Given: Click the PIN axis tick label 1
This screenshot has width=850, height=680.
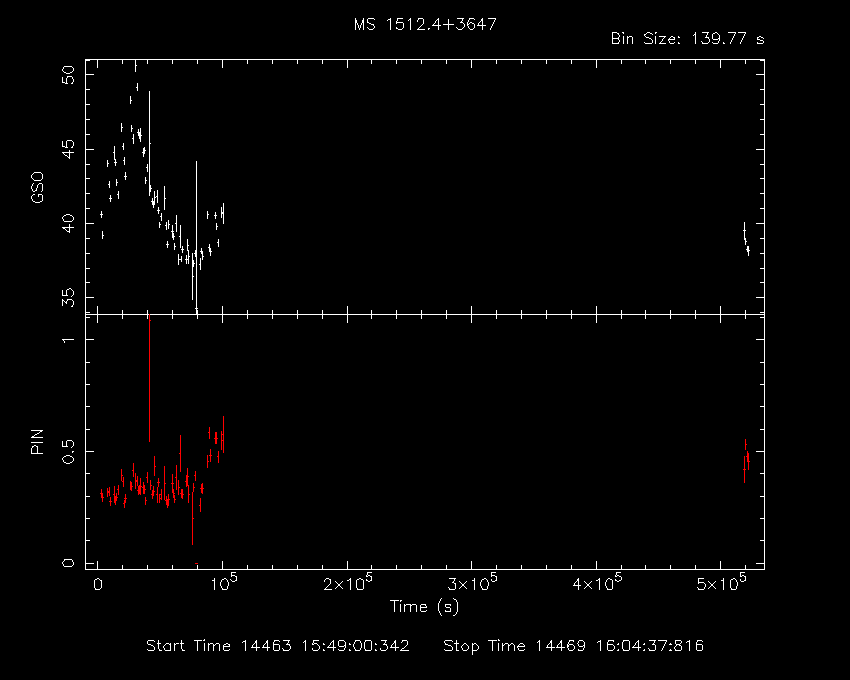Looking at the screenshot, I should click(69, 339).
